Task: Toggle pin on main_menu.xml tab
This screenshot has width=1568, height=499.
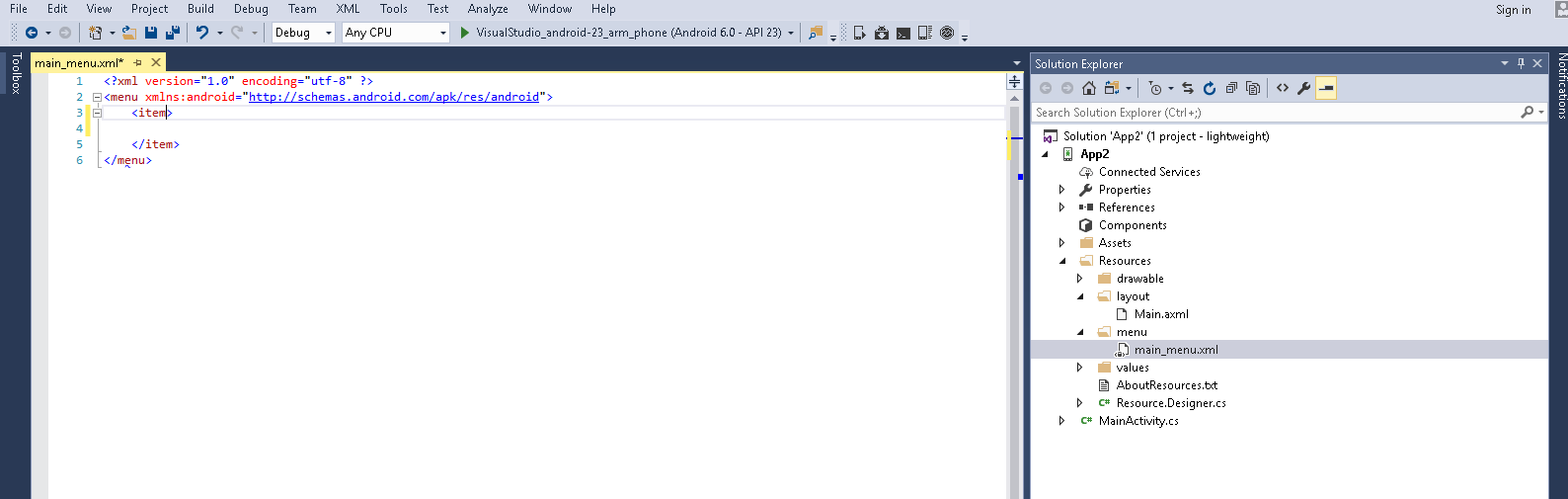Action: 138,62
